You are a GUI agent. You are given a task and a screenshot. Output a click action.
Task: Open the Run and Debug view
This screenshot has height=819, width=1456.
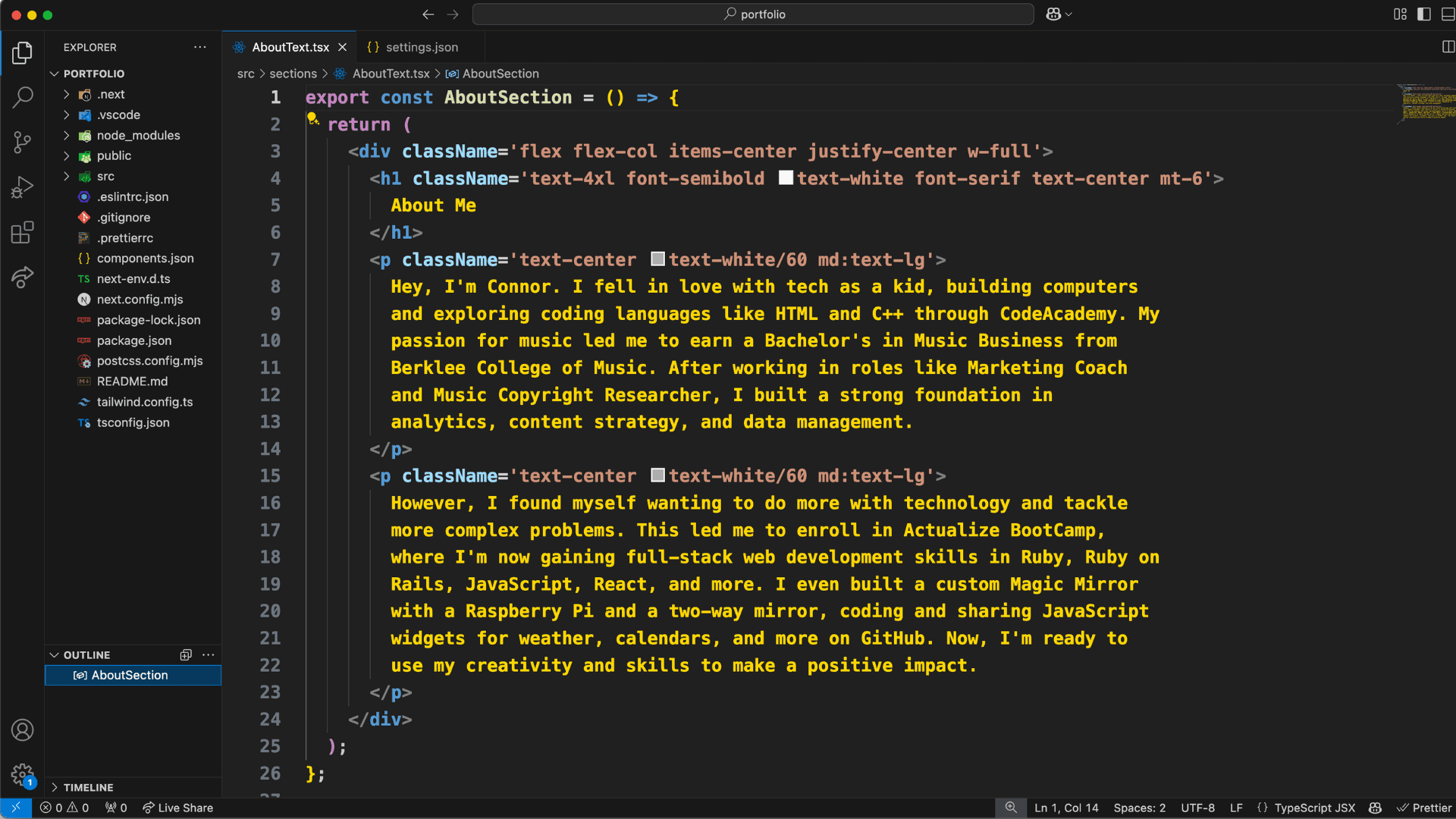(x=23, y=187)
